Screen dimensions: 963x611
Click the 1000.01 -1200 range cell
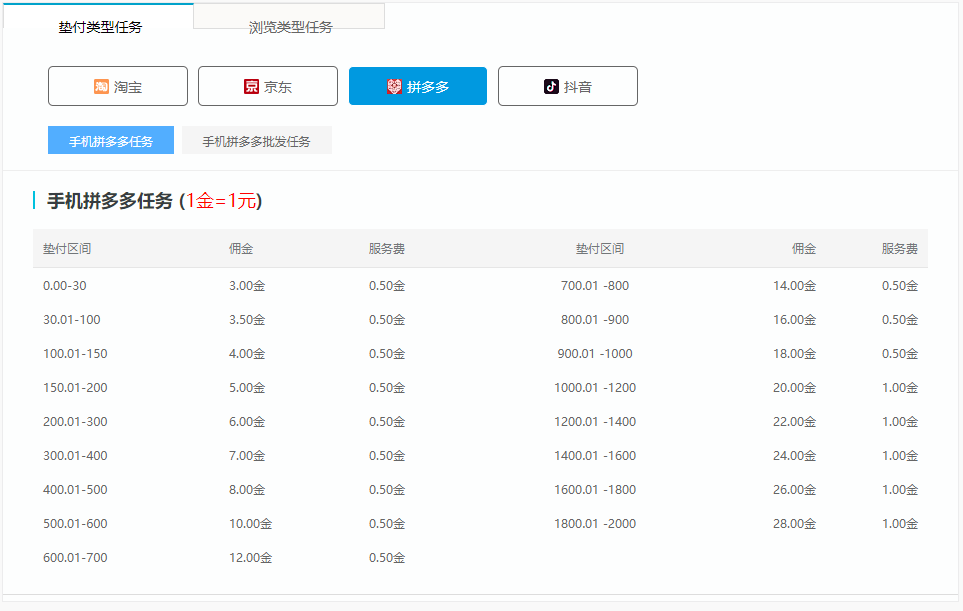595,387
